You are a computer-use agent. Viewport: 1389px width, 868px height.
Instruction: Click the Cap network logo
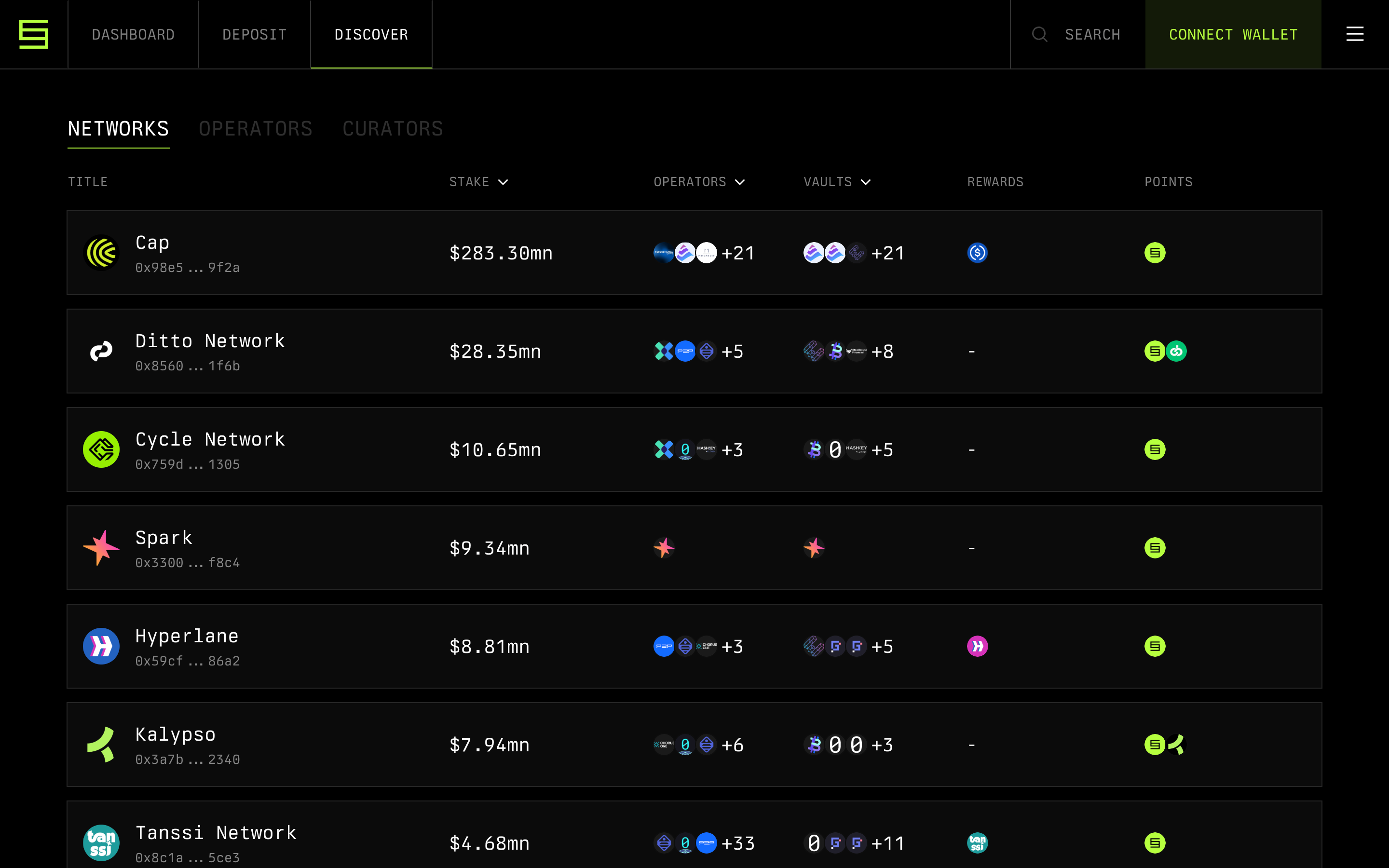click(x=101, y=253)
